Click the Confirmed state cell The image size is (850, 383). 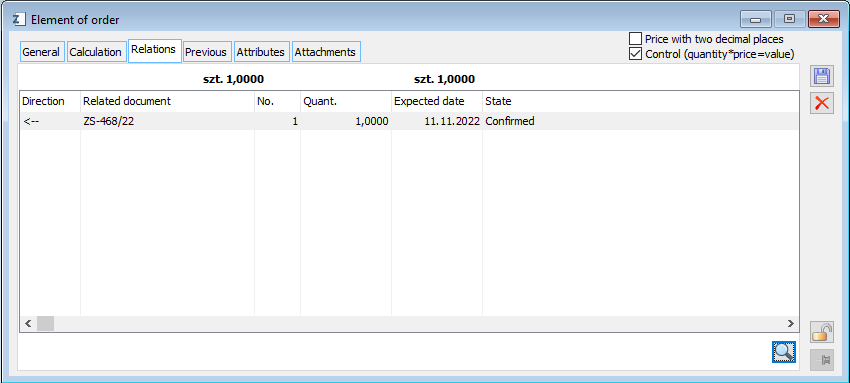coord(640,121)
